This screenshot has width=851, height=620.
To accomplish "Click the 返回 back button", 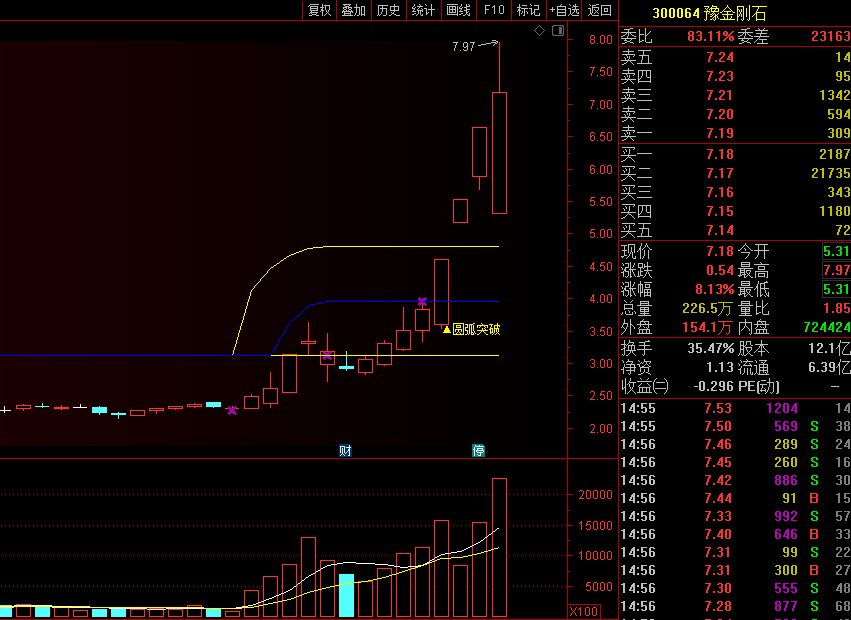I will [x=600, y=10].
